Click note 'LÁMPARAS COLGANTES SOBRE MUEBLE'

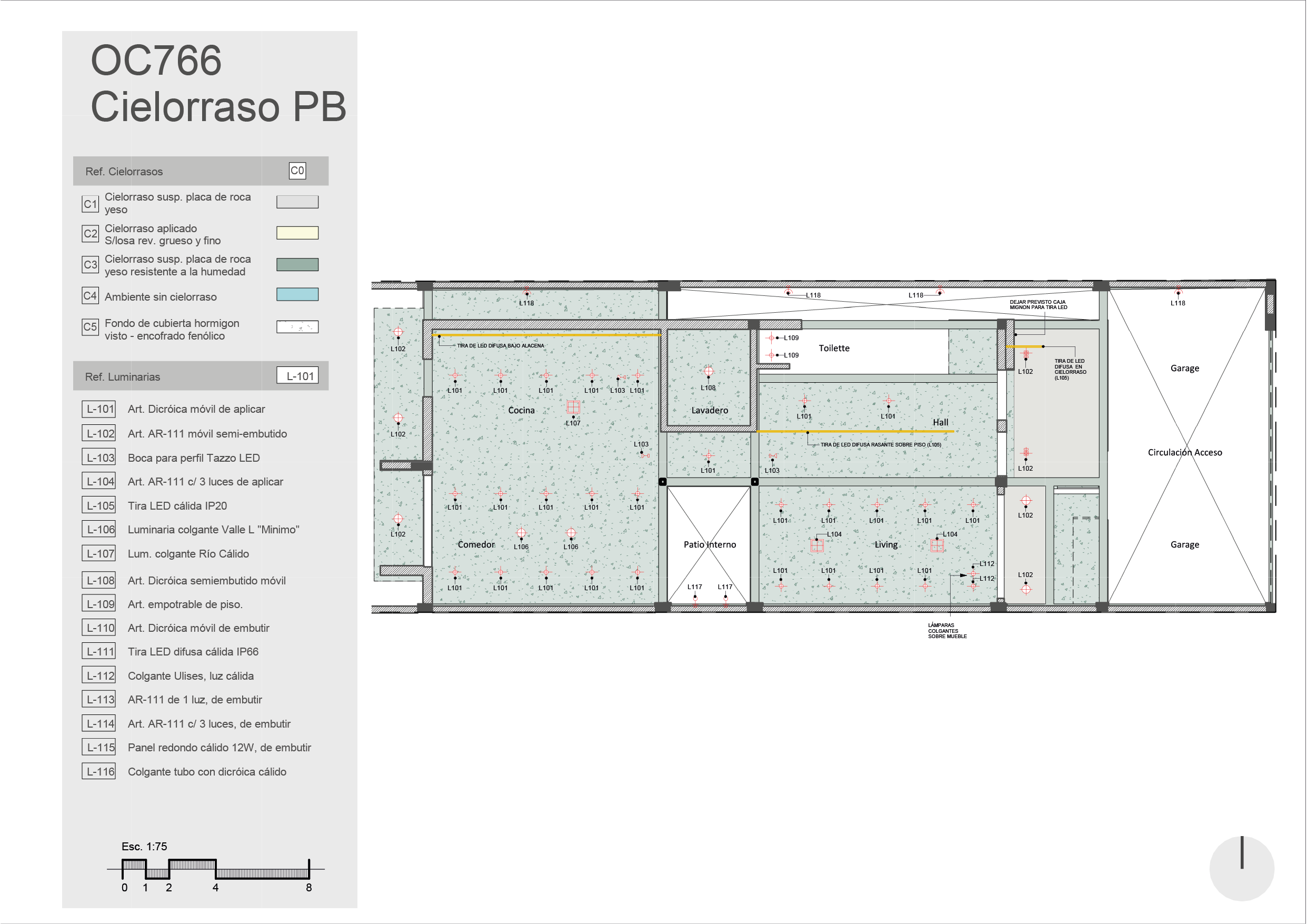pos(947,631)
